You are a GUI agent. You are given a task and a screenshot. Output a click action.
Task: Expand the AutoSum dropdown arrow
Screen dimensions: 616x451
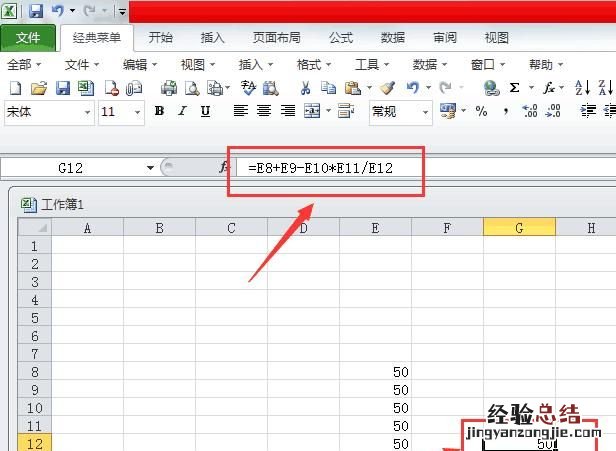531,88
